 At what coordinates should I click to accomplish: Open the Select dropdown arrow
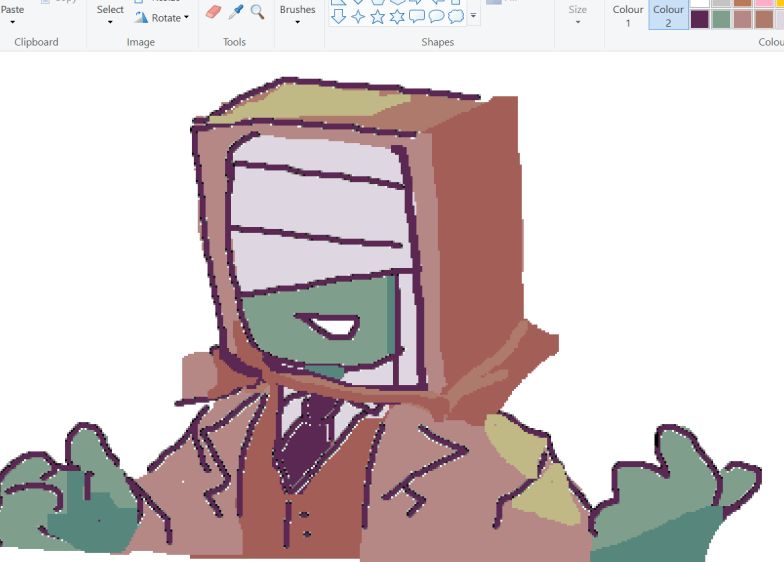pos(110,22)
